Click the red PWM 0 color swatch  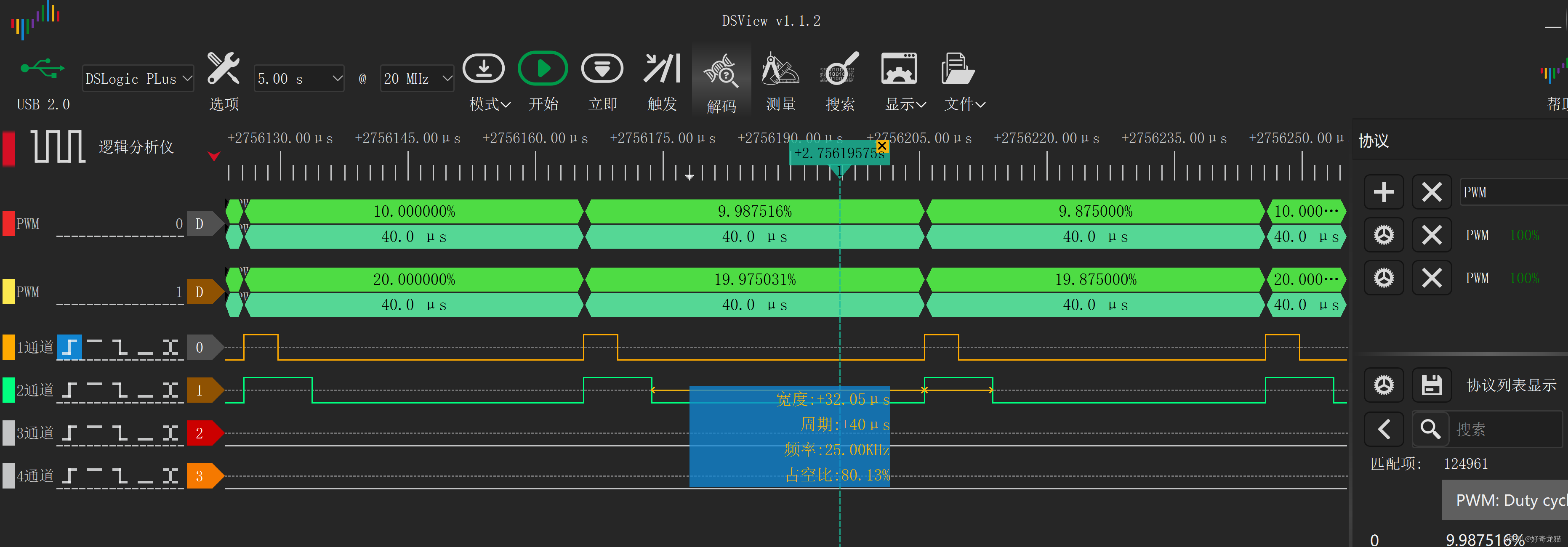pyautogui.click(x=8, y=223)
